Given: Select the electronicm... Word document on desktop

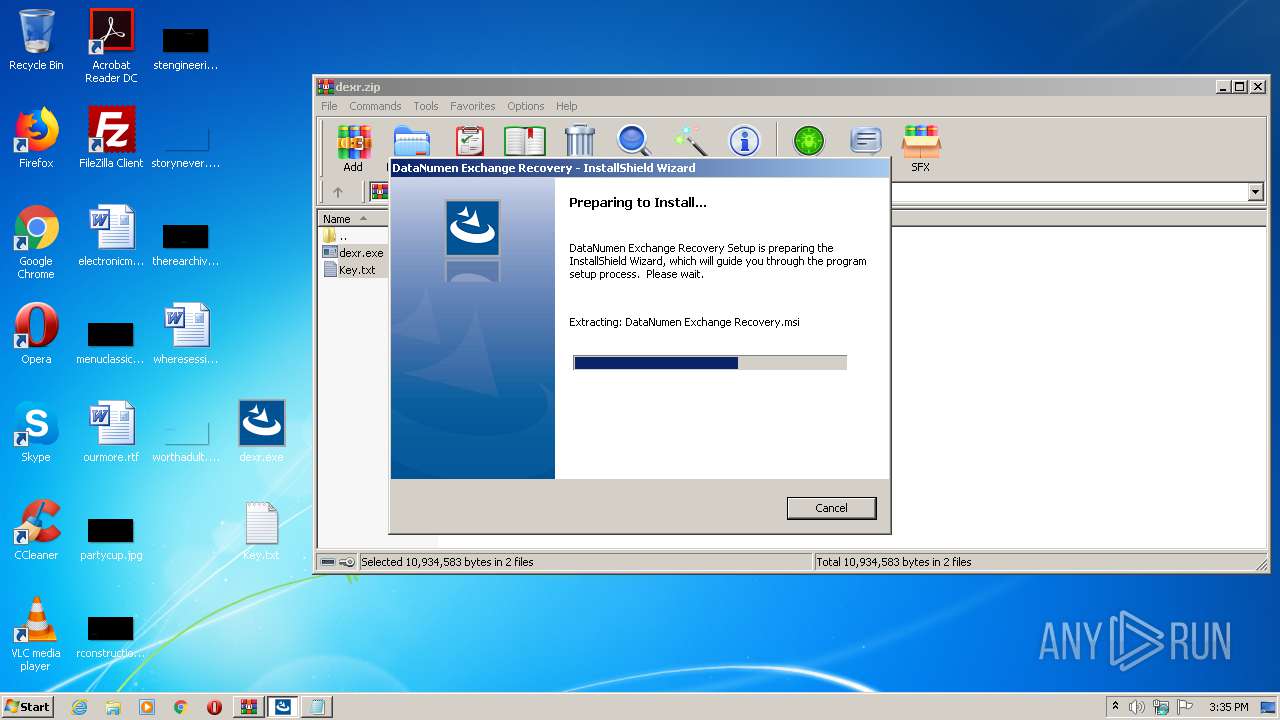Looking at the screenshot, I should (x=111, y=236).
